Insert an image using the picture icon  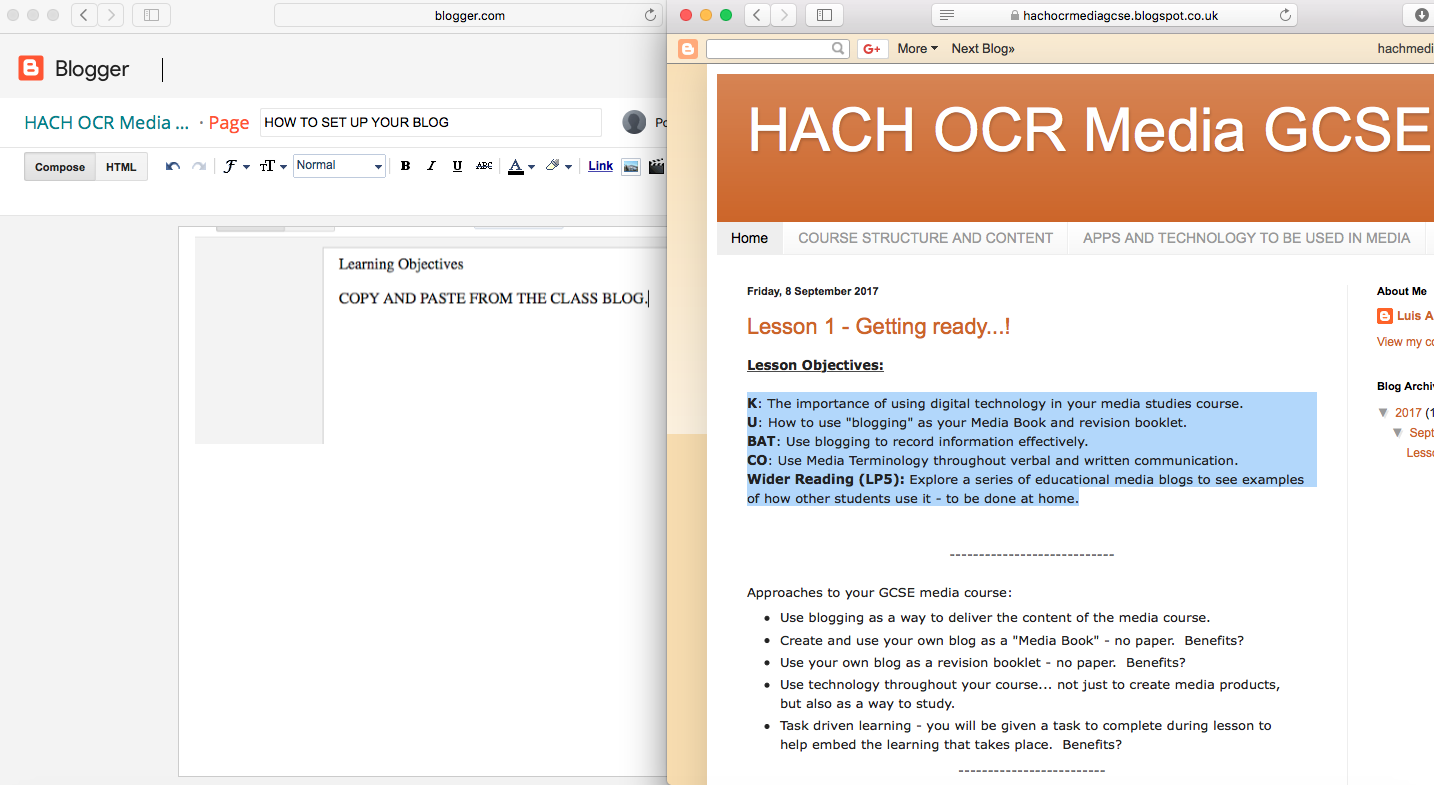pos(631,166)
